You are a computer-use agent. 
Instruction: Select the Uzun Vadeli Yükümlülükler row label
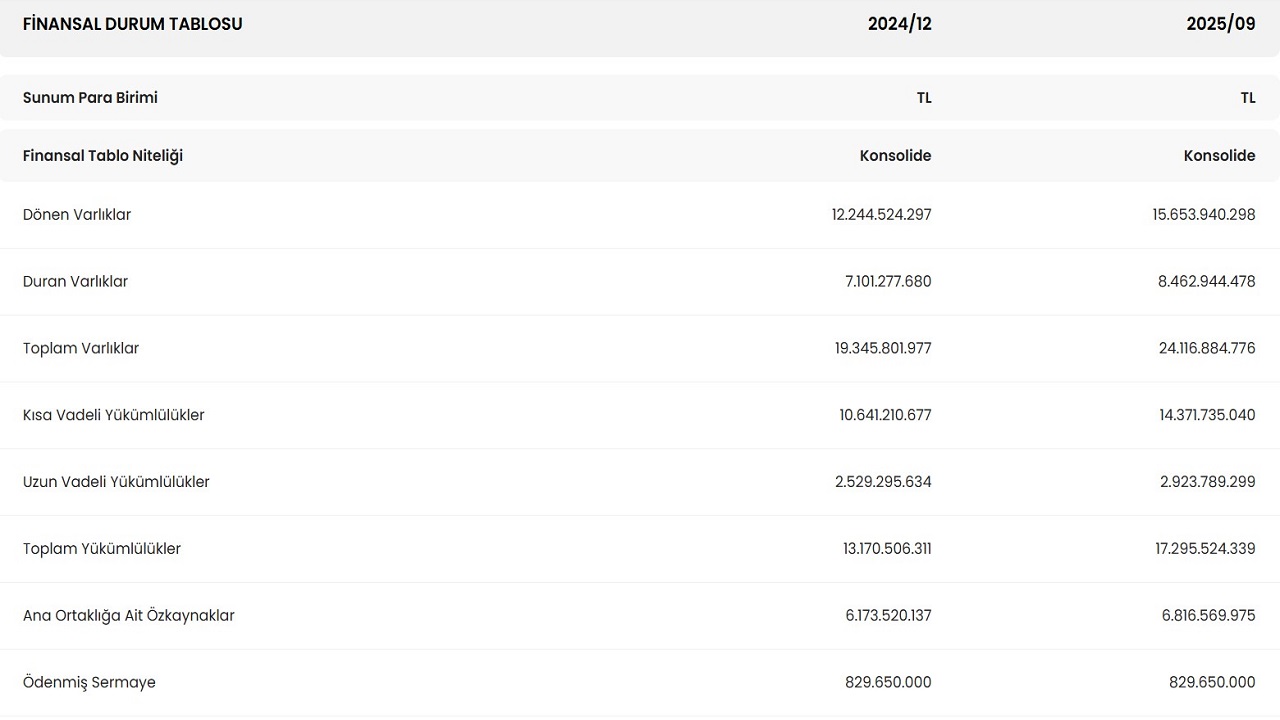tap(116, 482)
